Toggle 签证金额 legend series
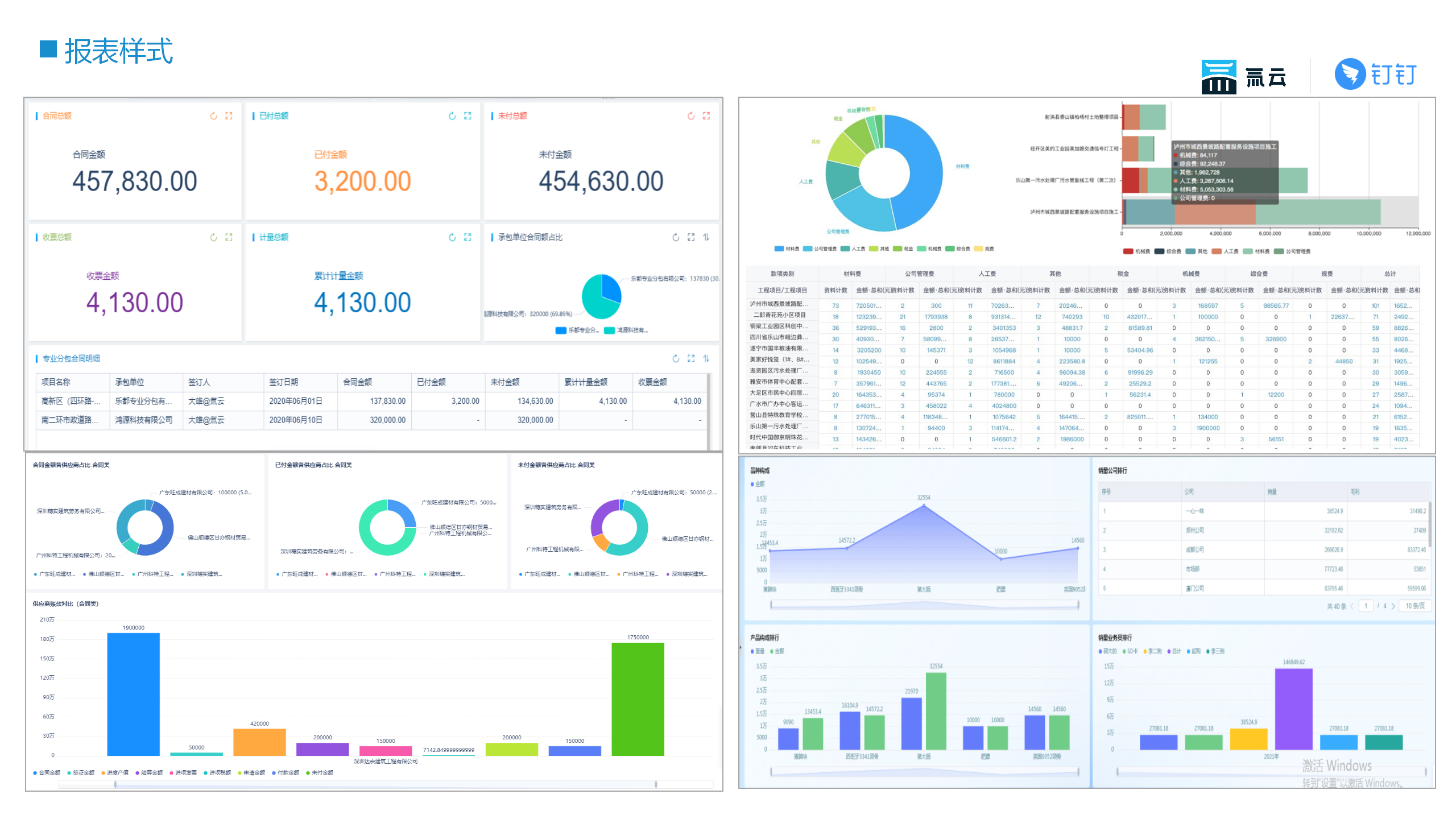This screenshot has width=1456, height=819. tap(81, 773)
